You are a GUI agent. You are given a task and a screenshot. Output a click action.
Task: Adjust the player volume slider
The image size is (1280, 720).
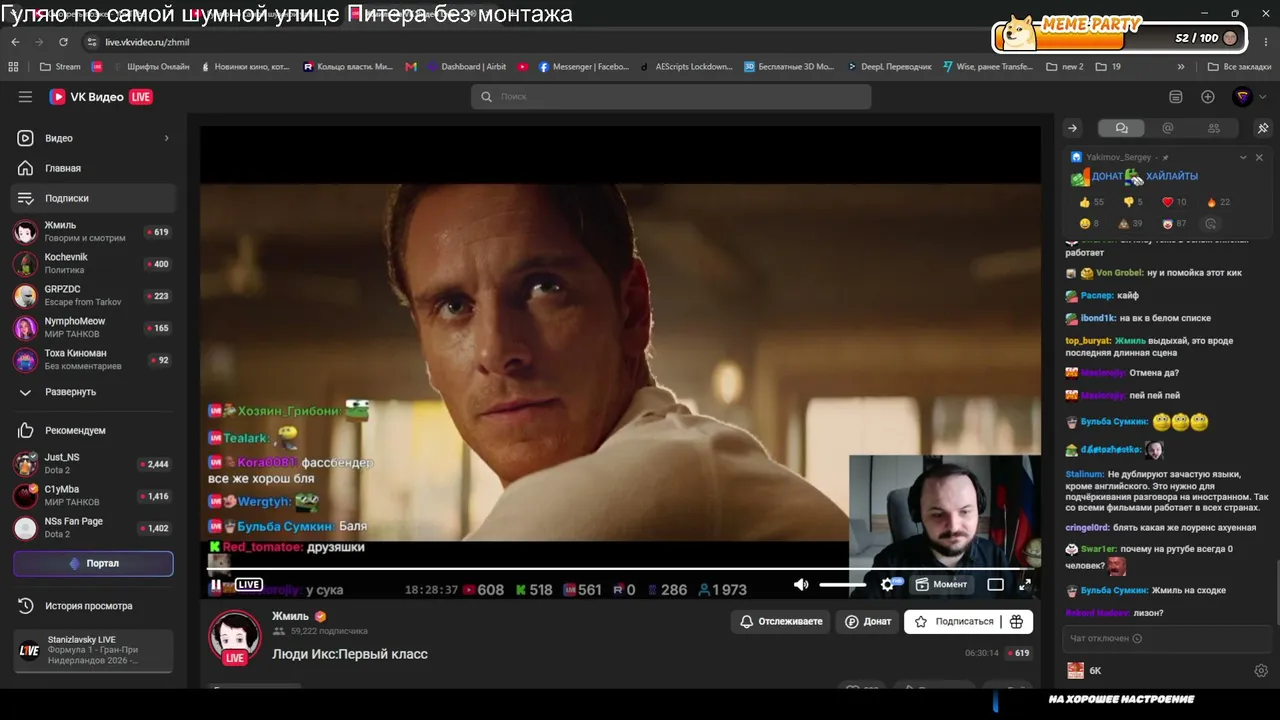[x=843, y=585]
